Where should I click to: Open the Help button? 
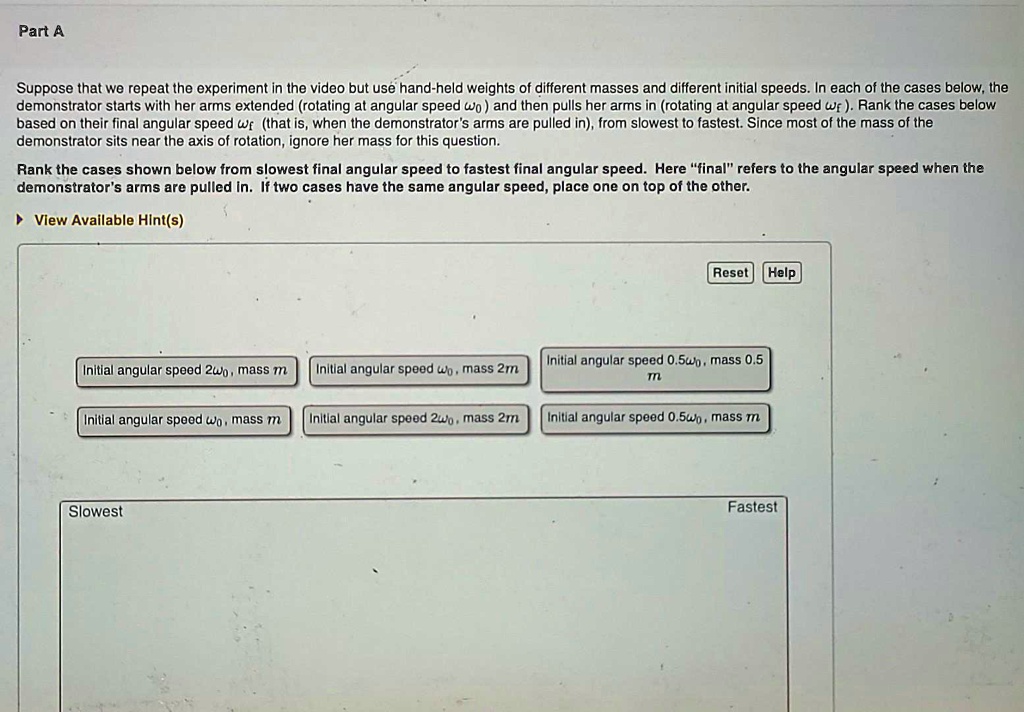coord(782,273)
